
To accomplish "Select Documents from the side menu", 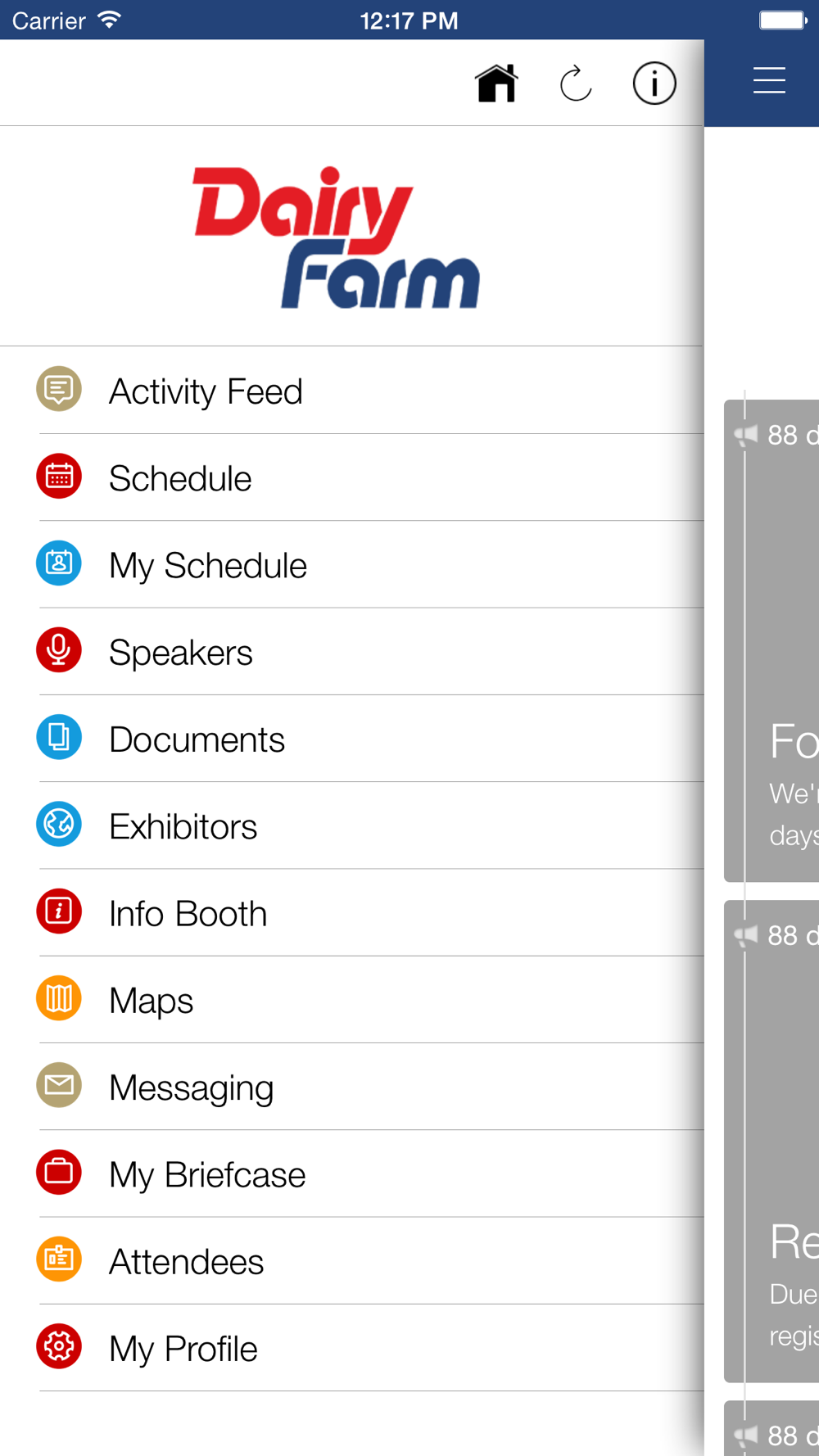I will click(197, 739).
